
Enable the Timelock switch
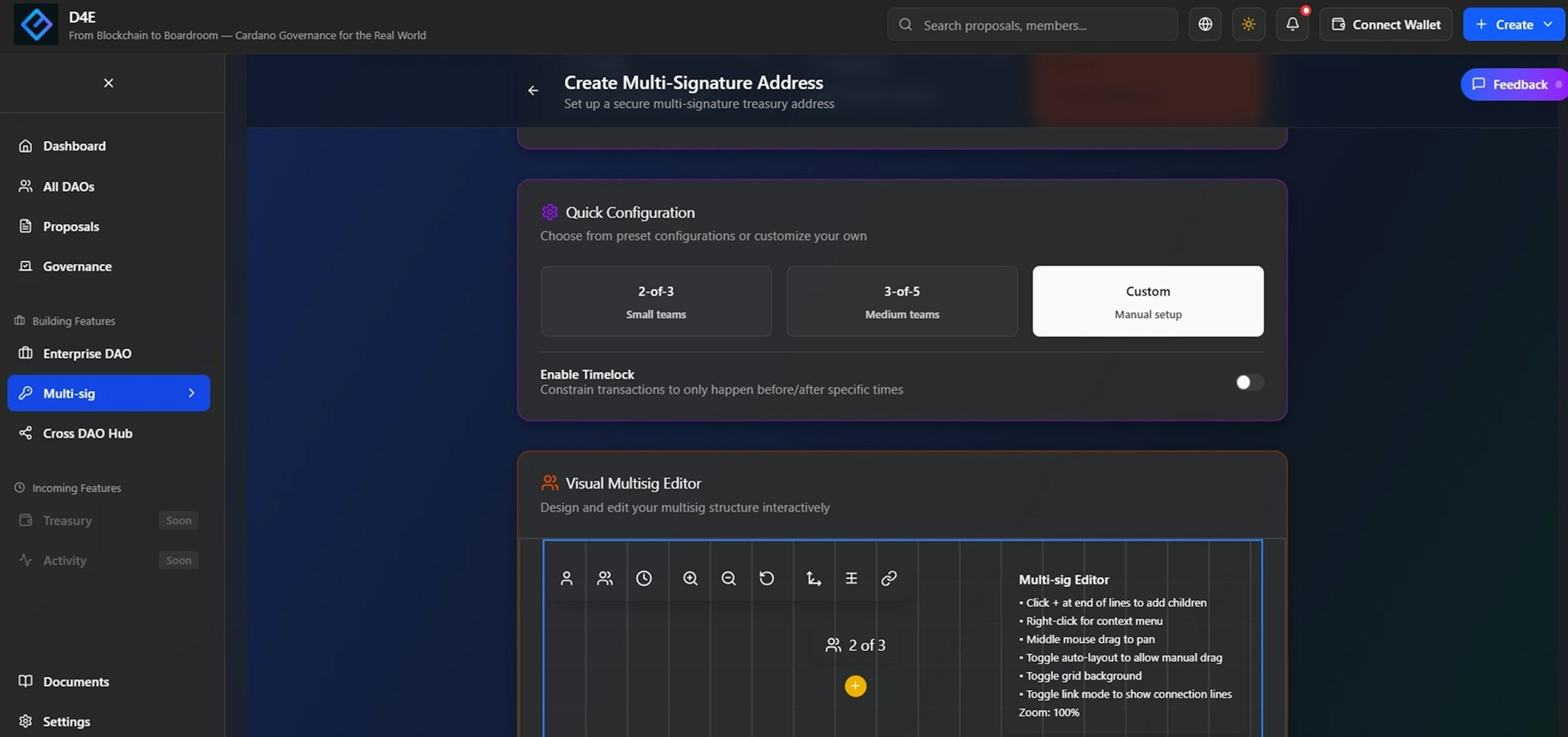[x=1249, y=382]
